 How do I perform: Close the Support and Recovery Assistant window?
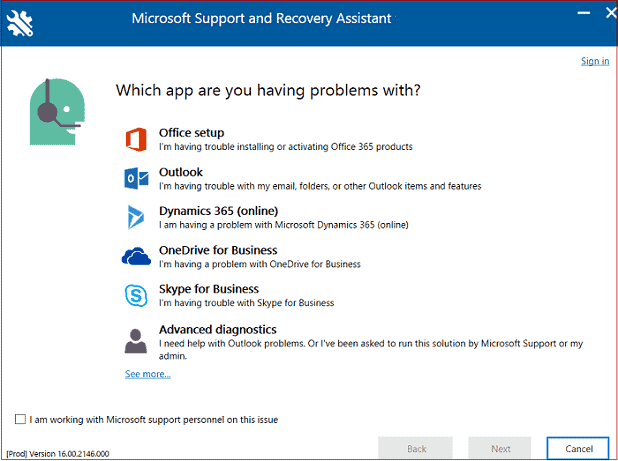pyautogui.click(x=611, y=13)
